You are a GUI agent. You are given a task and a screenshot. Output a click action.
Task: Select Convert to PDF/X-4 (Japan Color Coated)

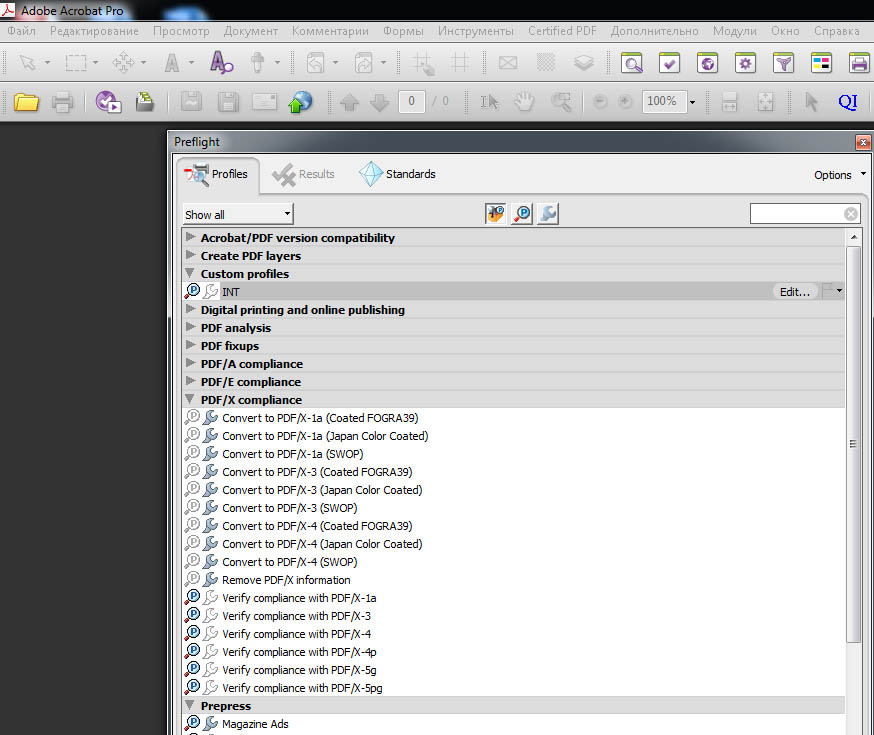tap(513, 544)
